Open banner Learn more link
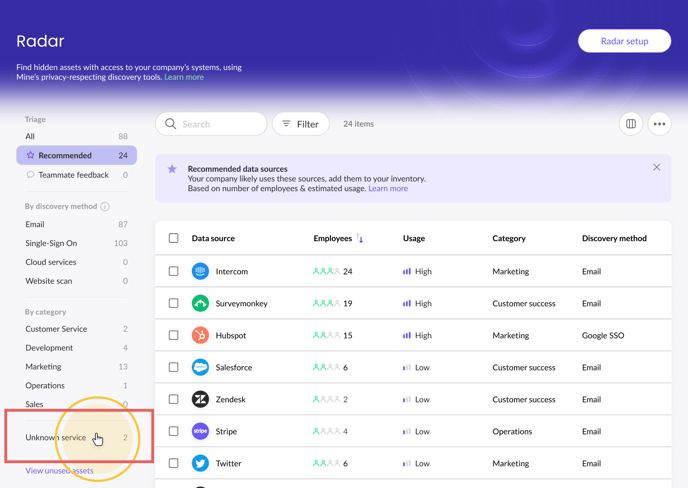This screenshot has width=688, height=488. click(388, 188)
